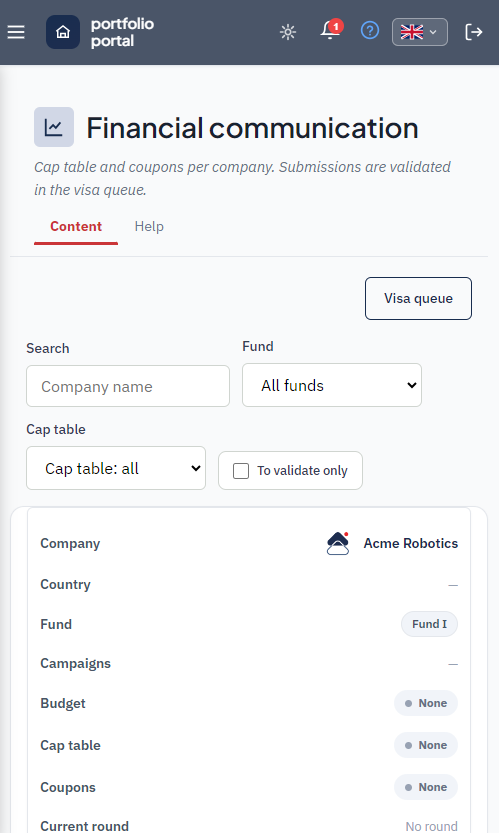Image resolution: width=499 pixels, height=833 pixels.
Task: Open the Visa queue button
Action: [418, 299]
